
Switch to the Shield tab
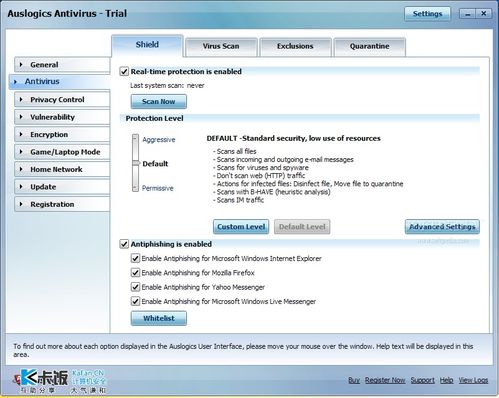(x=147, y=45)
